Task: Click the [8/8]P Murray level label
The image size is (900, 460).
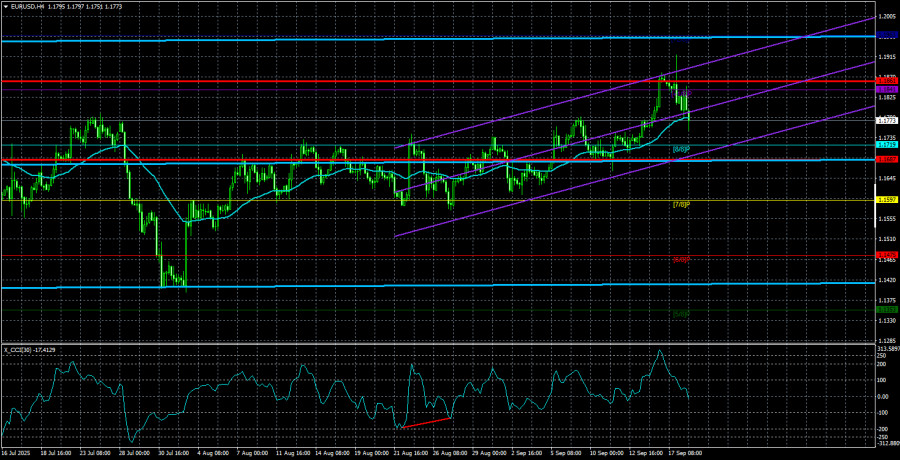Action: 681,149
